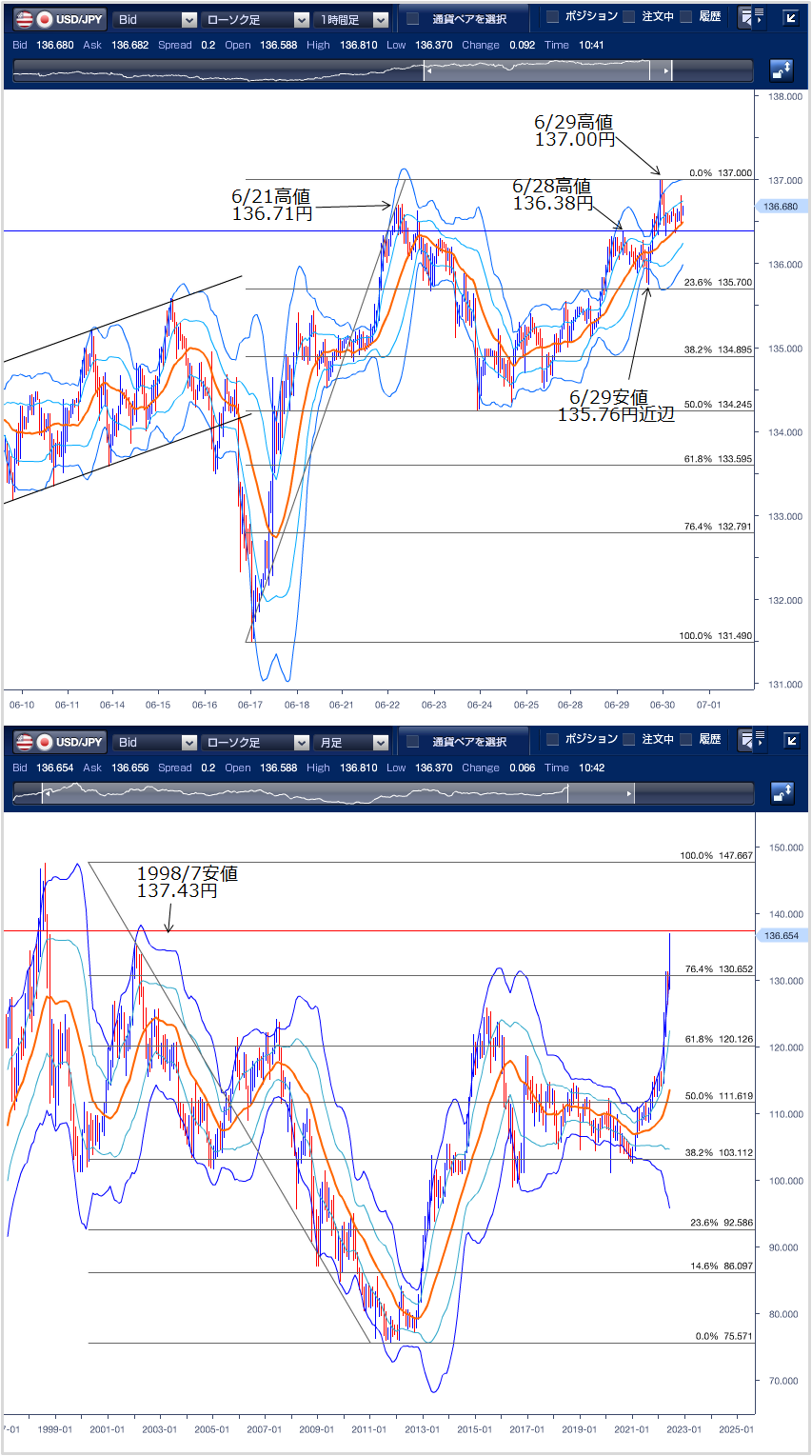Open the 1時間足 timeframe dropdown
Image resolution: width=812 pixels, height=1456 pixels.
tap(352, 19)
